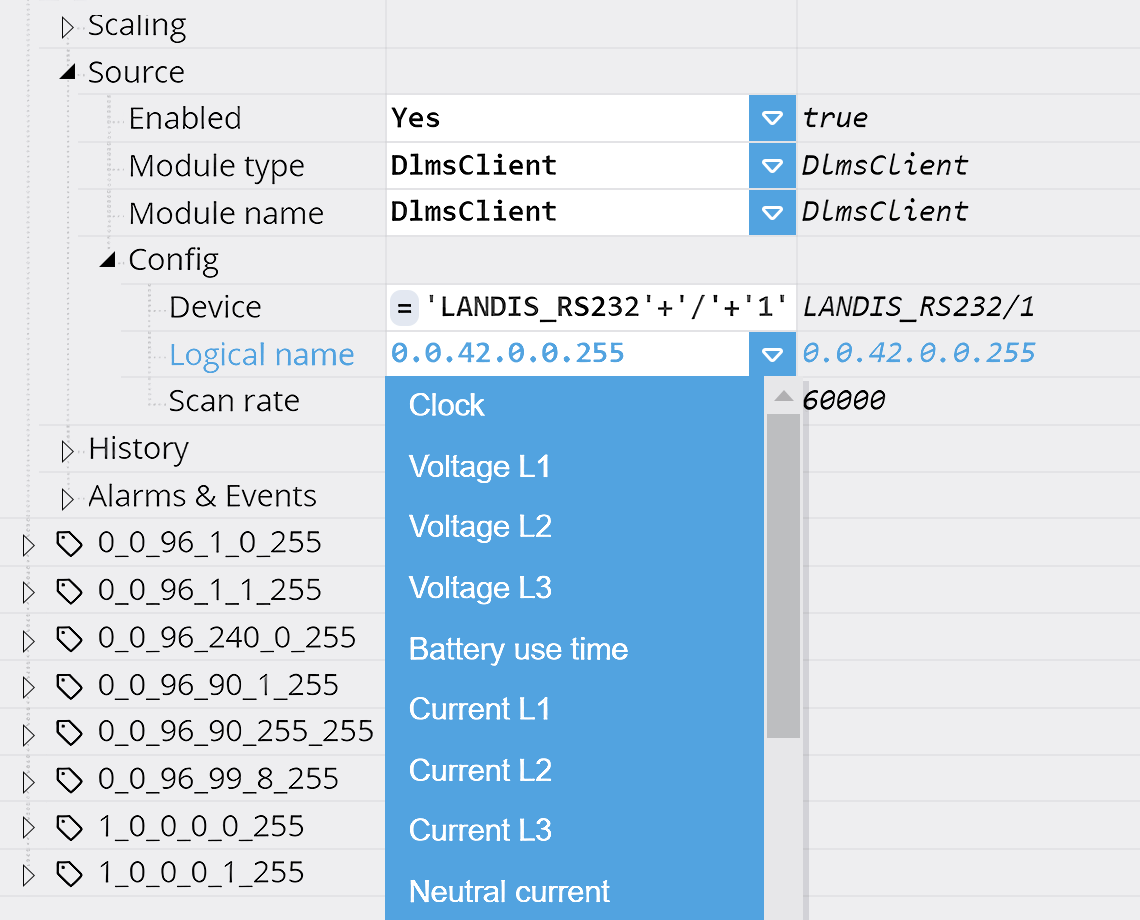Open the Enabled dropdown
The image size is (1140, 920).
pyautogui.click(x=771, y=118)
